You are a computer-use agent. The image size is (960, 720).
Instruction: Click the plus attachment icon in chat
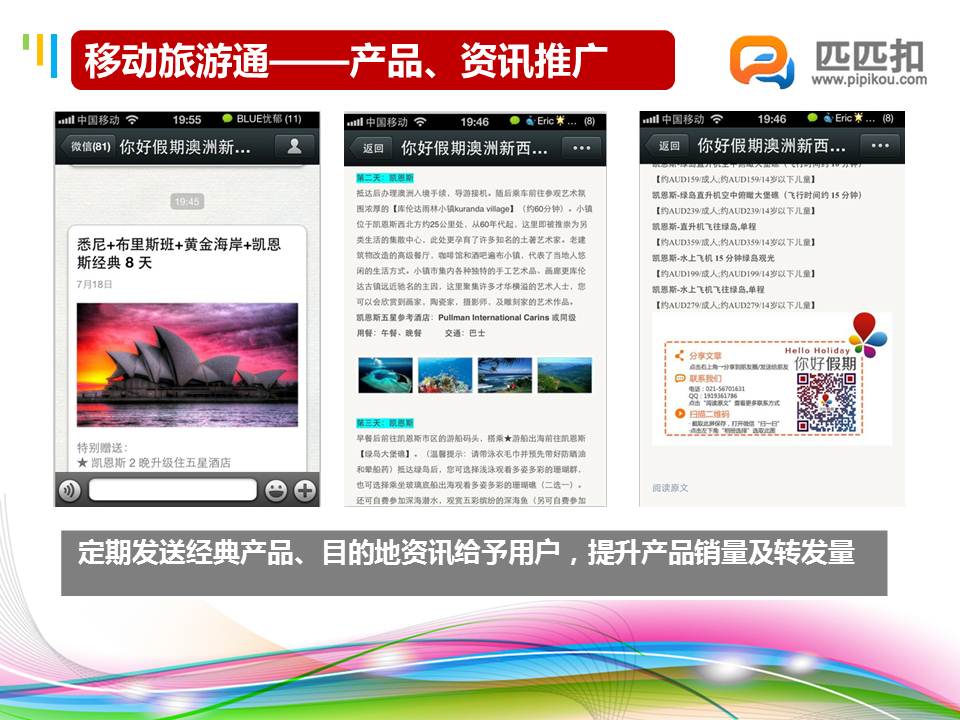(305, 490)
